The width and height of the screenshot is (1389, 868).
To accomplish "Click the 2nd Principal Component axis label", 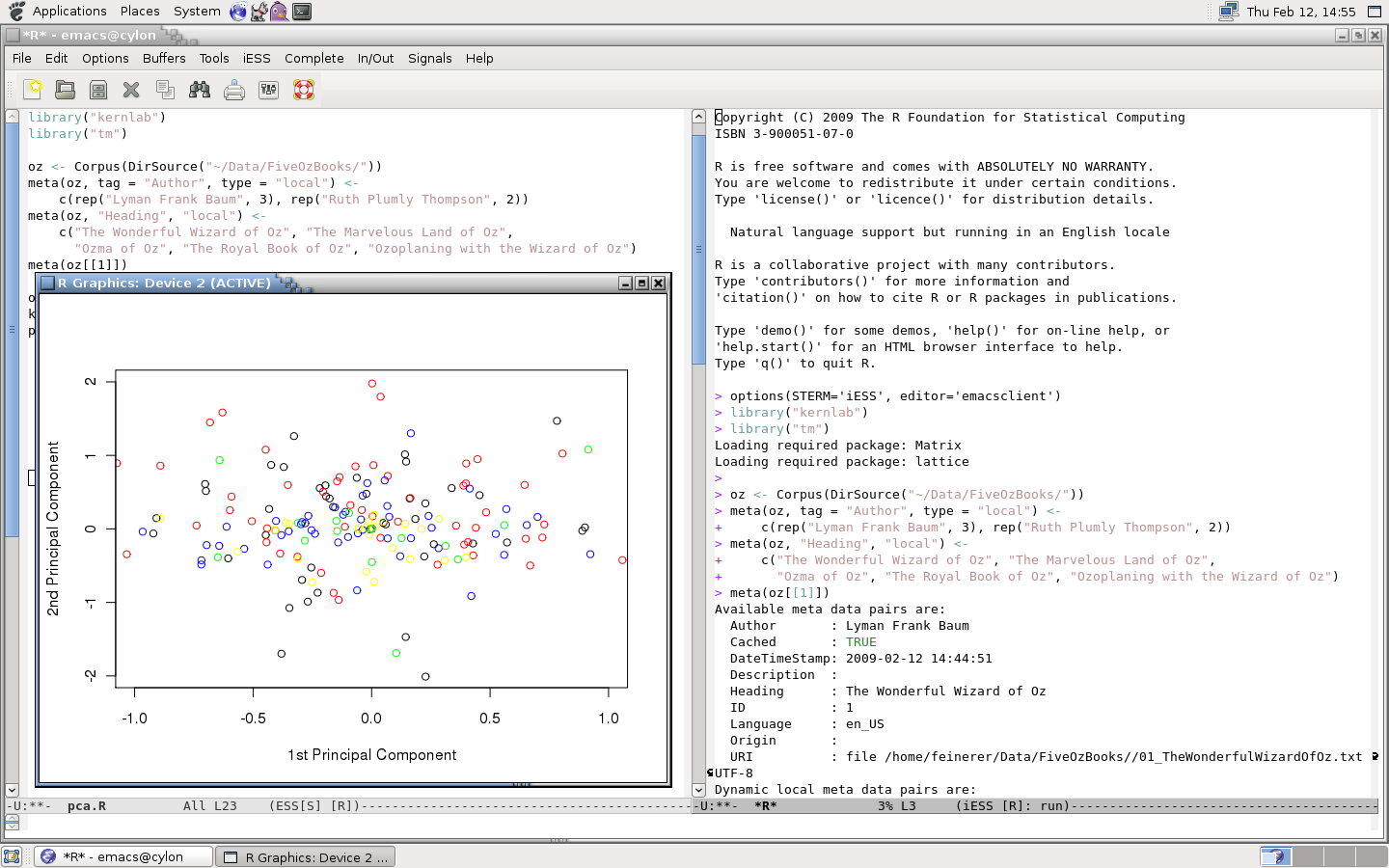I will (x=53, y=529).
